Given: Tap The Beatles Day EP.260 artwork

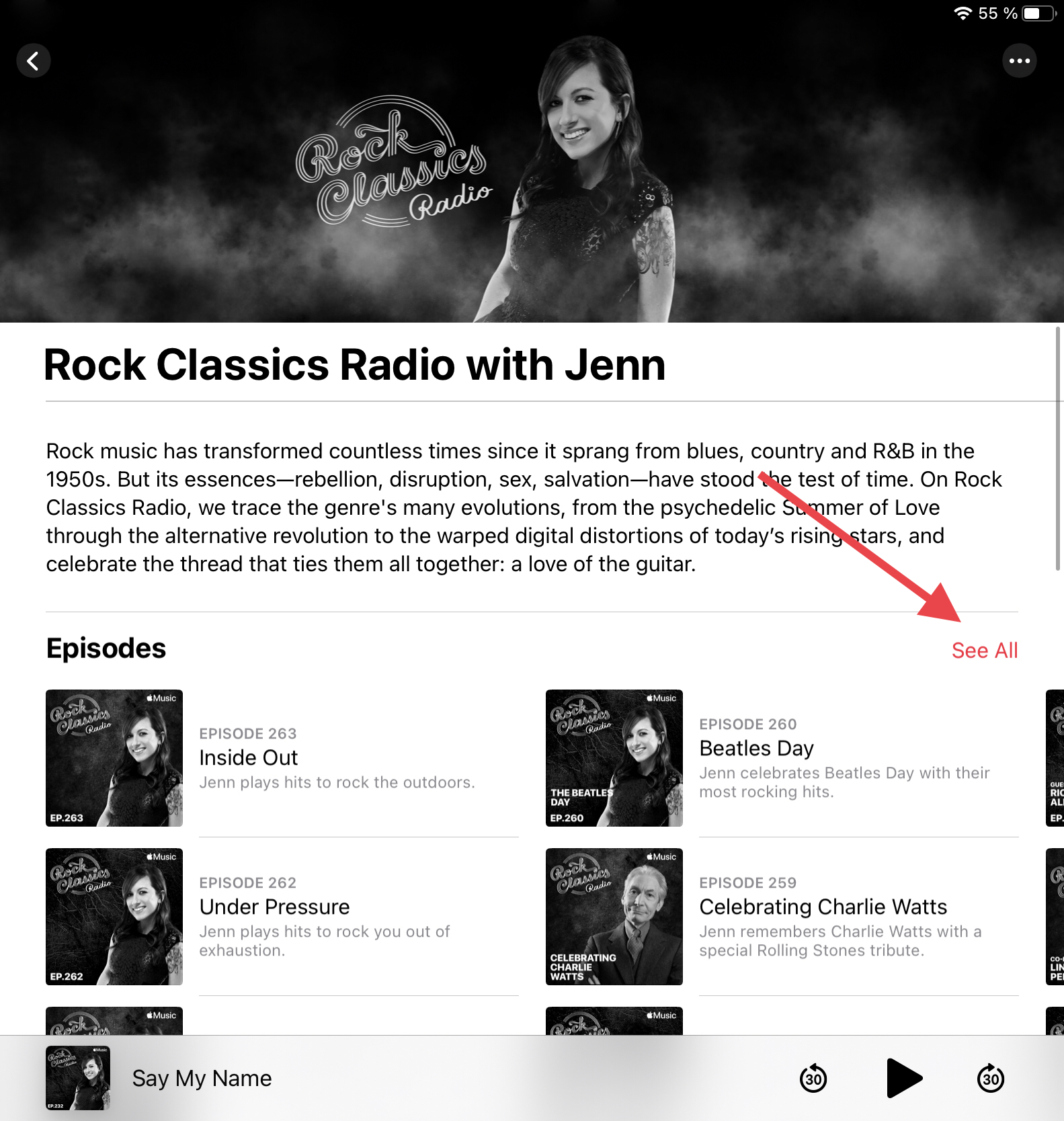Looking at the screenshot, I should point(614,758).
